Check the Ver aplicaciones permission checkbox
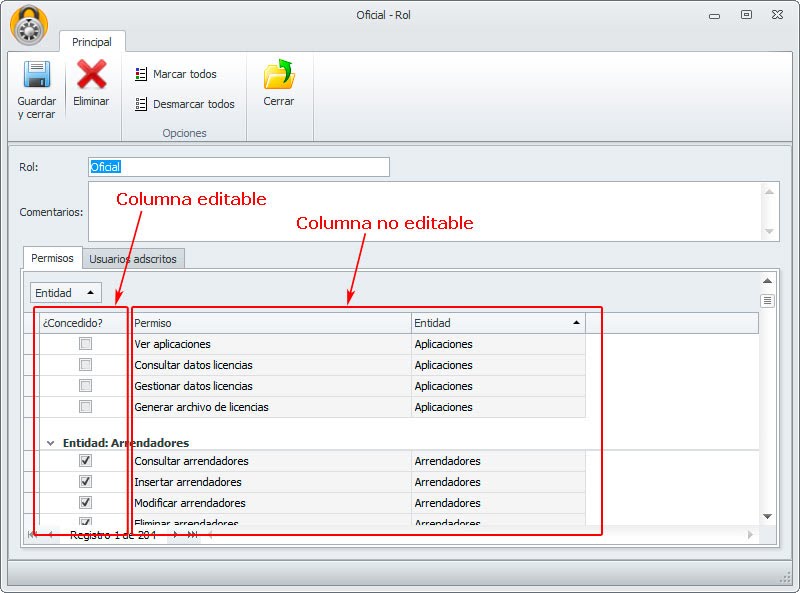The width and height of the screenshot is (800, 593). click(86, 344)
